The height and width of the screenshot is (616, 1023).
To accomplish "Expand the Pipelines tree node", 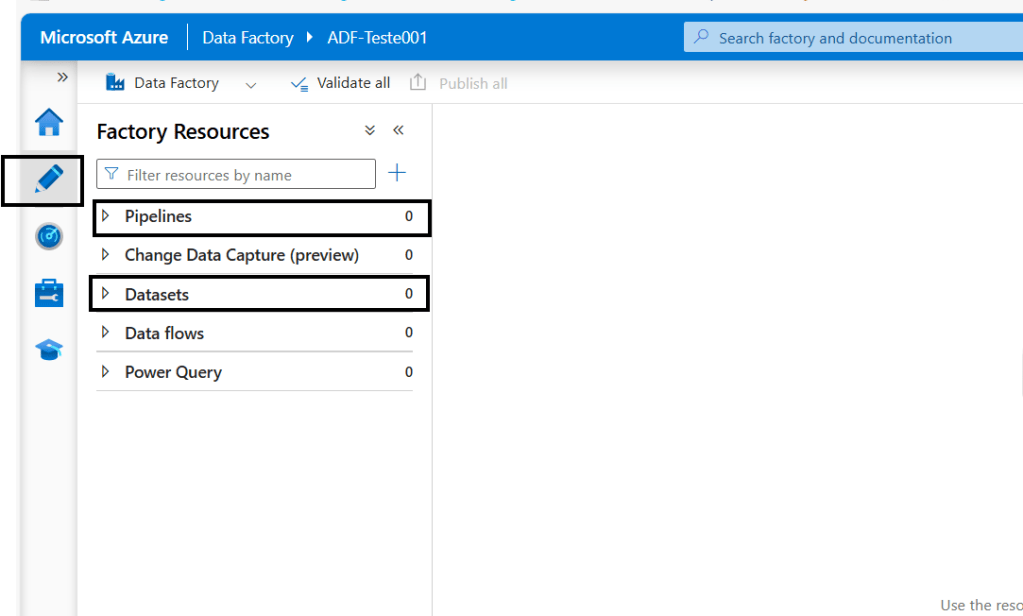I will click(106, 216).
